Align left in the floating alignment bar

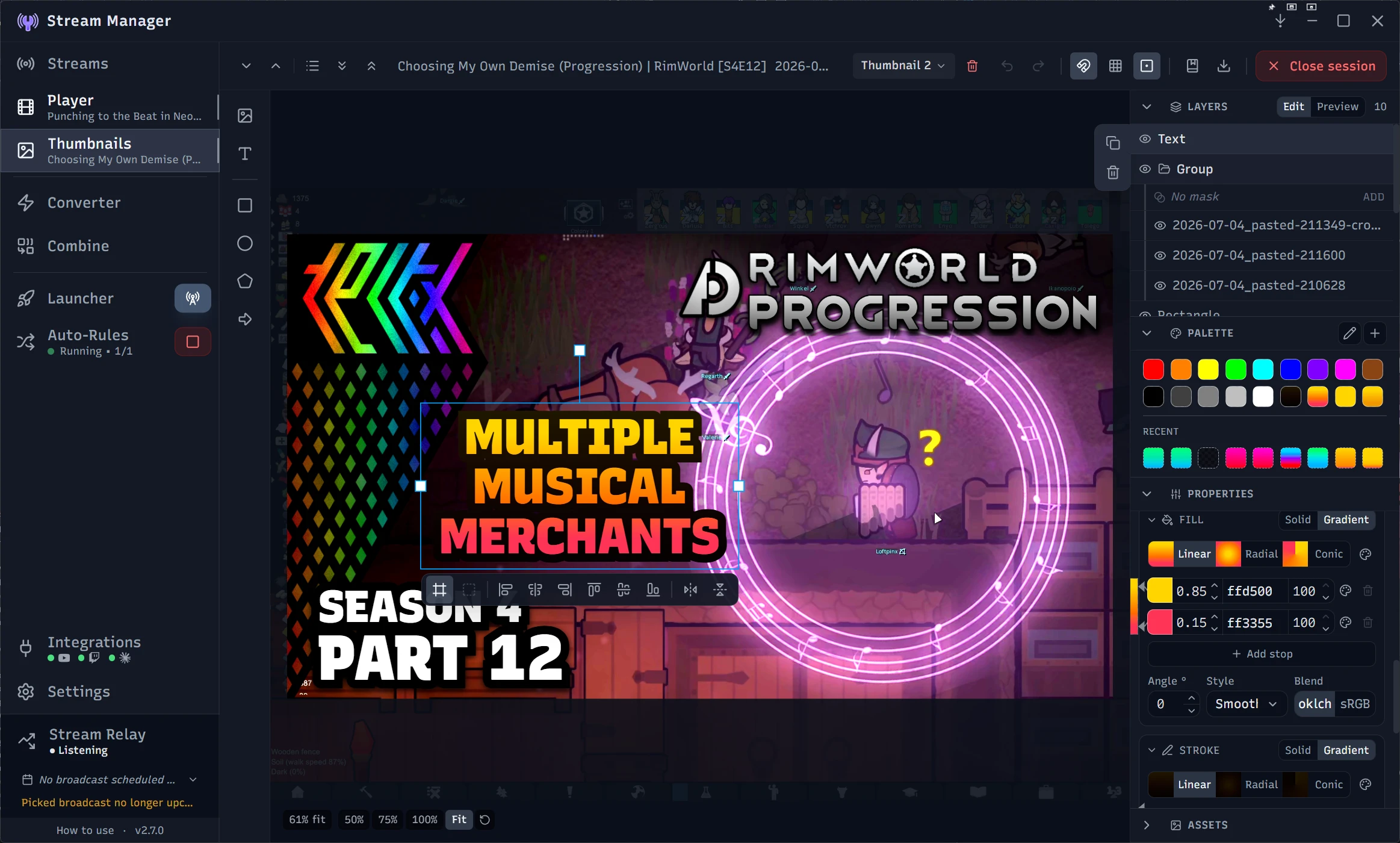(506, 590)
